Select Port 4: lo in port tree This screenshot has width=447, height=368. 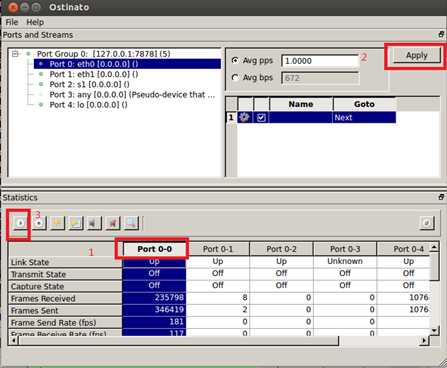click(88, 105)
